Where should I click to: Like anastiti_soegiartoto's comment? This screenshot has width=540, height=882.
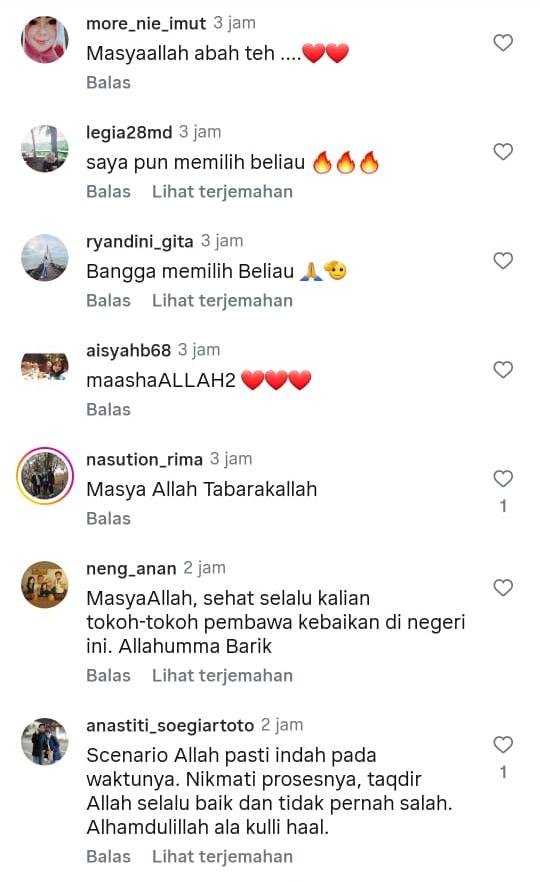pyautogui.click(x=503, y=745)
